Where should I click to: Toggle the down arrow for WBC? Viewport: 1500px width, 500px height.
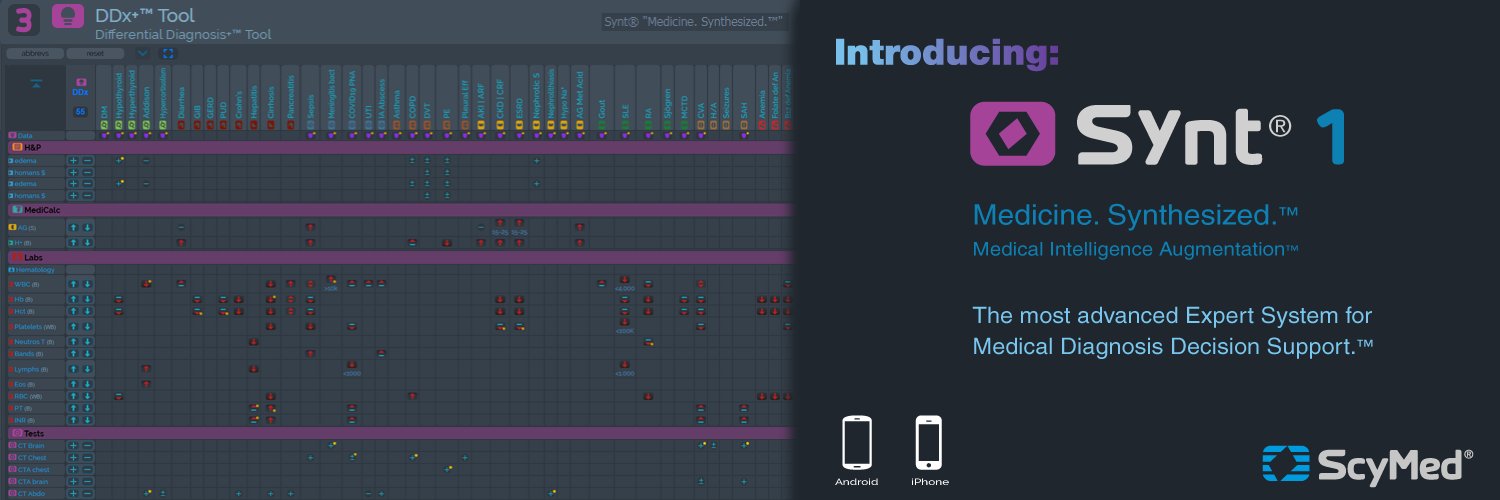pos(87,284)
